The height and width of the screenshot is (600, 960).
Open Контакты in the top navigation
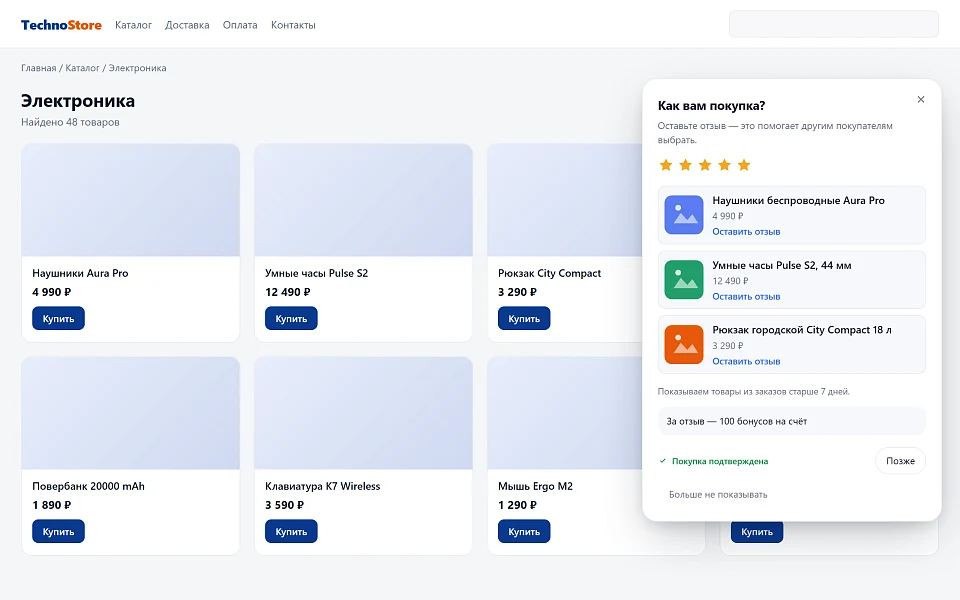(x=293, y=25)
